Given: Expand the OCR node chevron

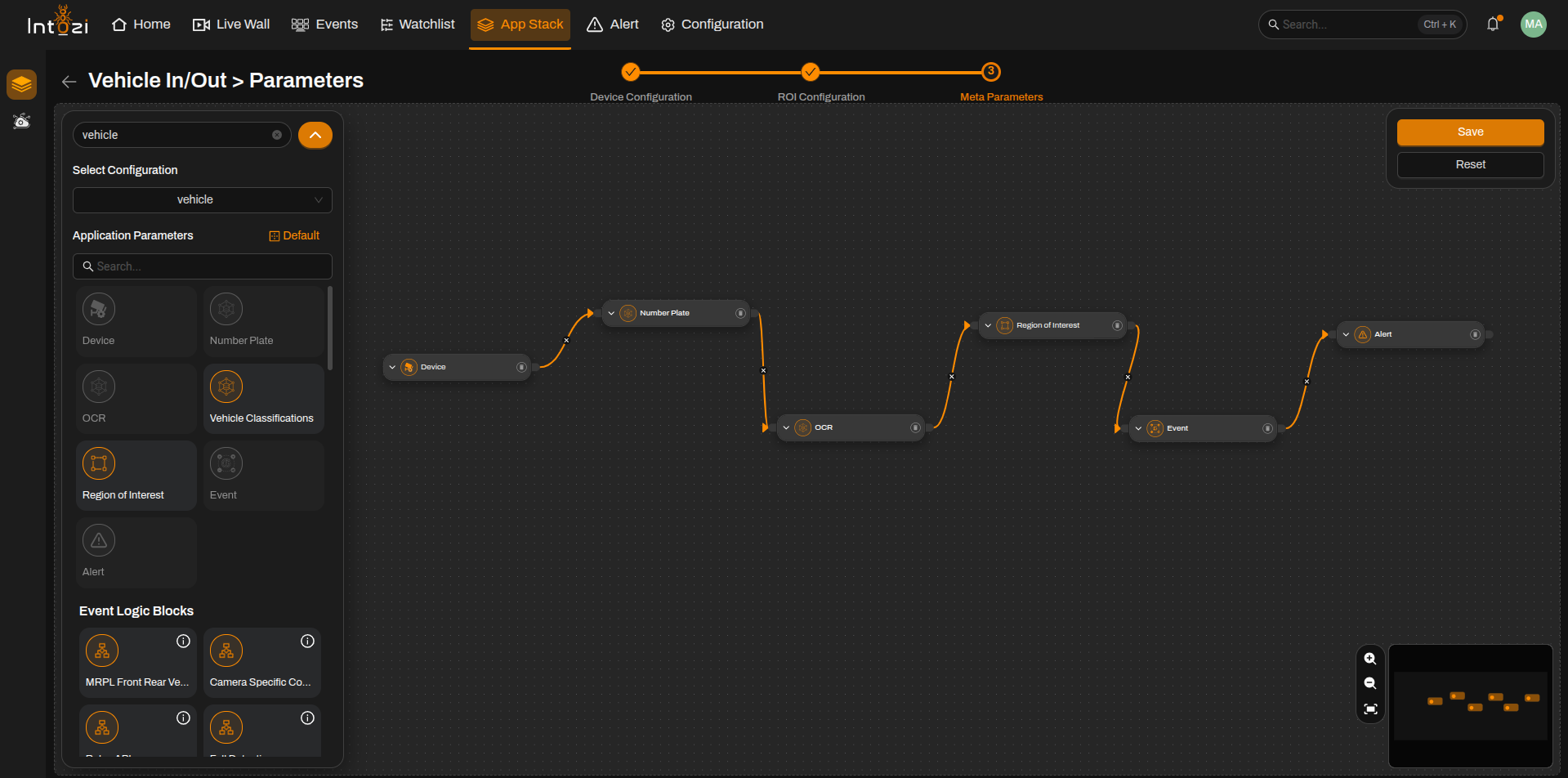Looking at the screenshot, I should [x=786, y=428].
